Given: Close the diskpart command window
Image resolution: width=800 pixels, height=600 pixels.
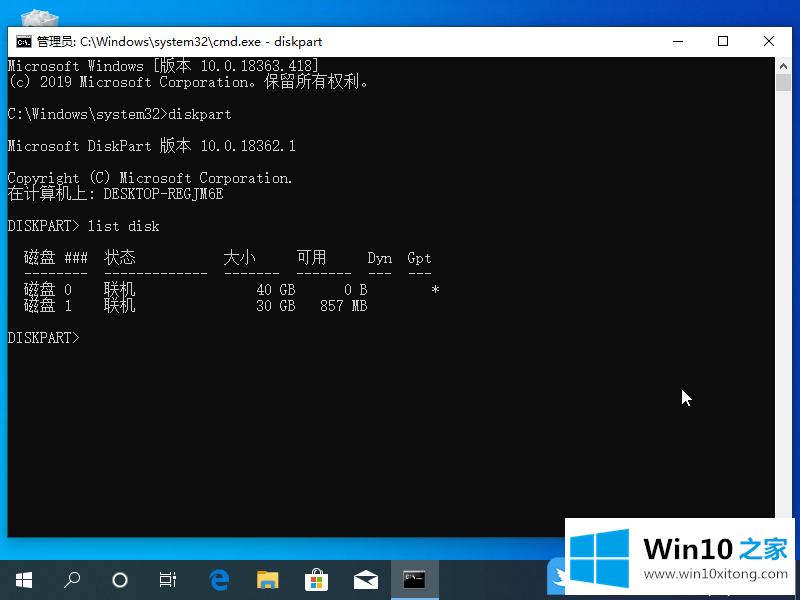Looking at the screenshot, I should [769, 41].
